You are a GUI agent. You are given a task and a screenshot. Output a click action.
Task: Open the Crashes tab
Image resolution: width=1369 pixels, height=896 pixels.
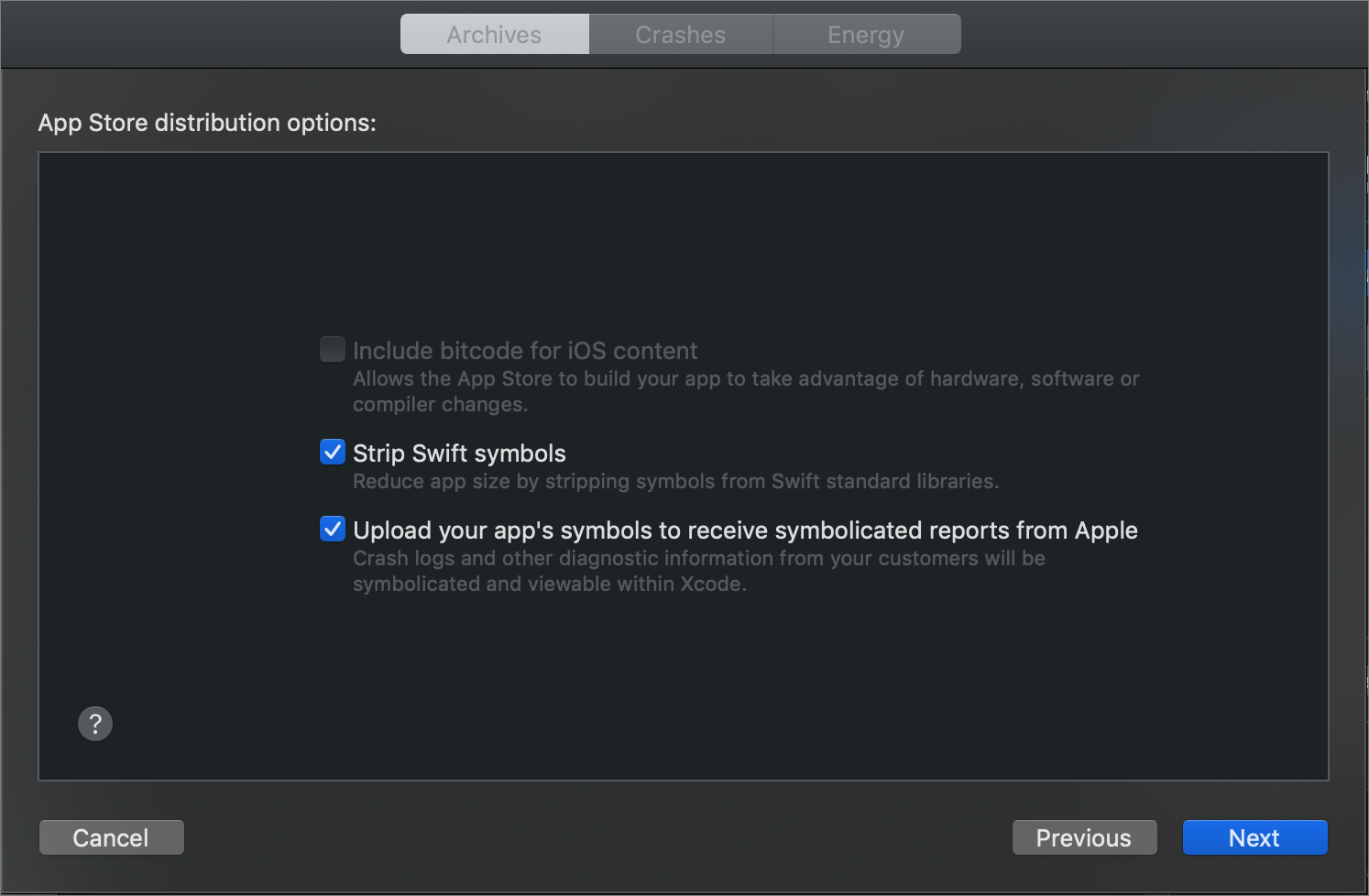(x=681, y=35)
